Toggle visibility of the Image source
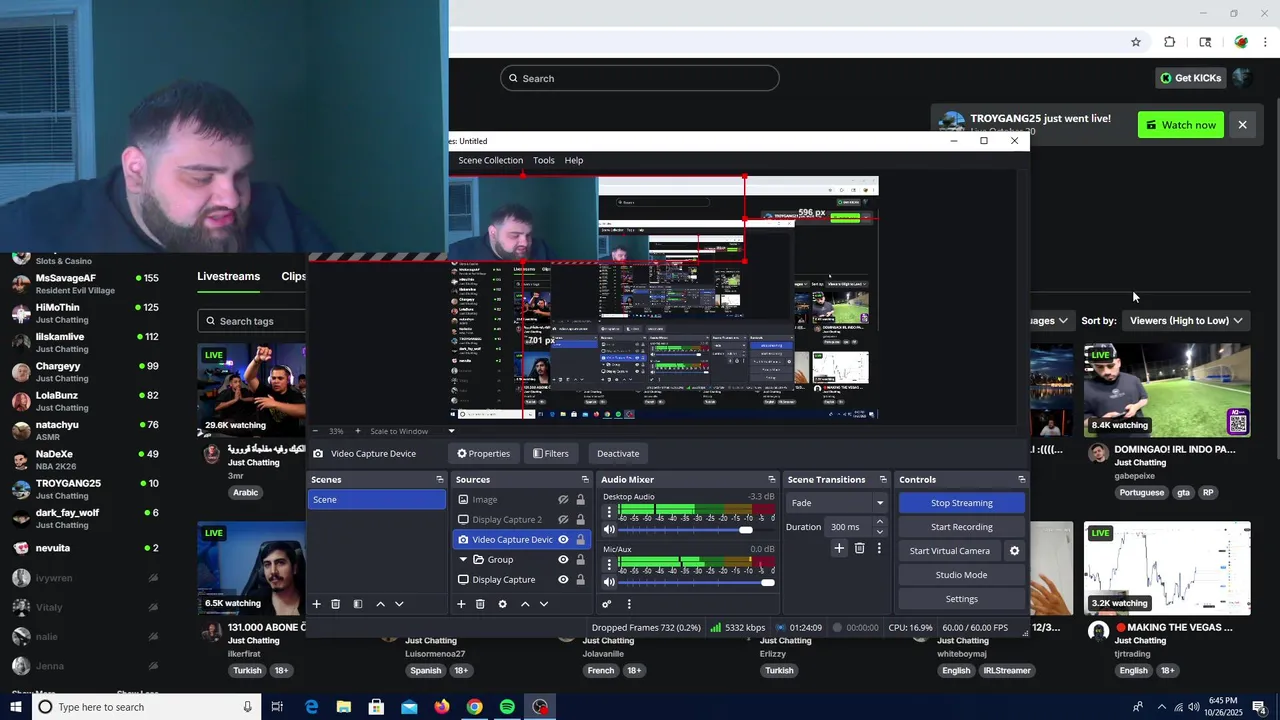The image size is (1280, 720). tap(563, 500)
